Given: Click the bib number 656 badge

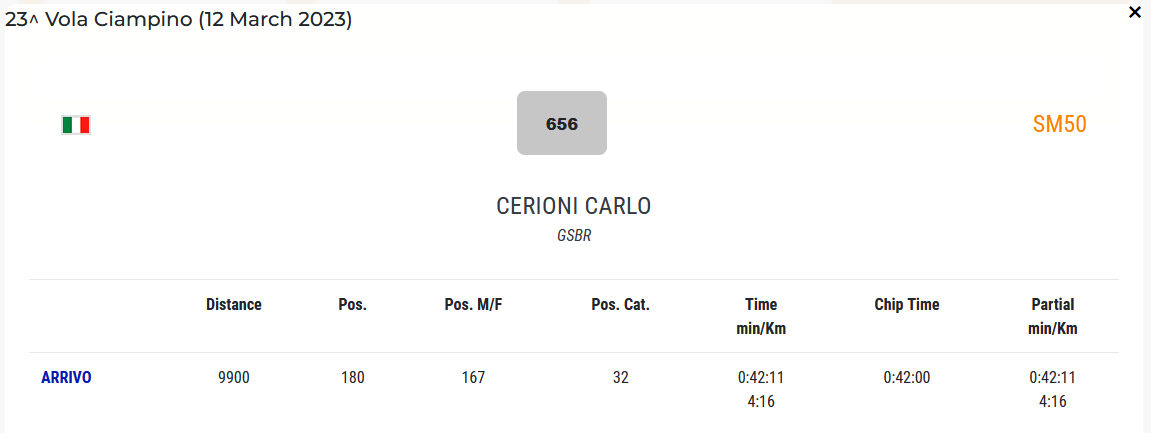Looking at the screenshot, I should pos(562,124).
